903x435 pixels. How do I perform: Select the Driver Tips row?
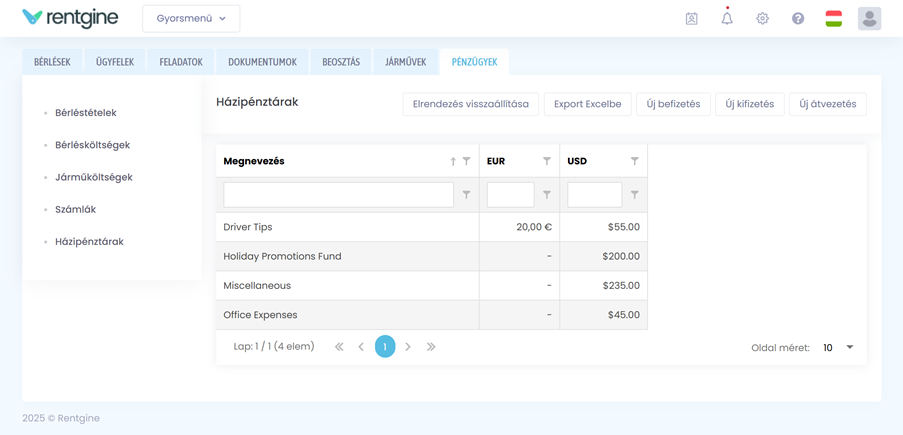[x=346, y=227]
